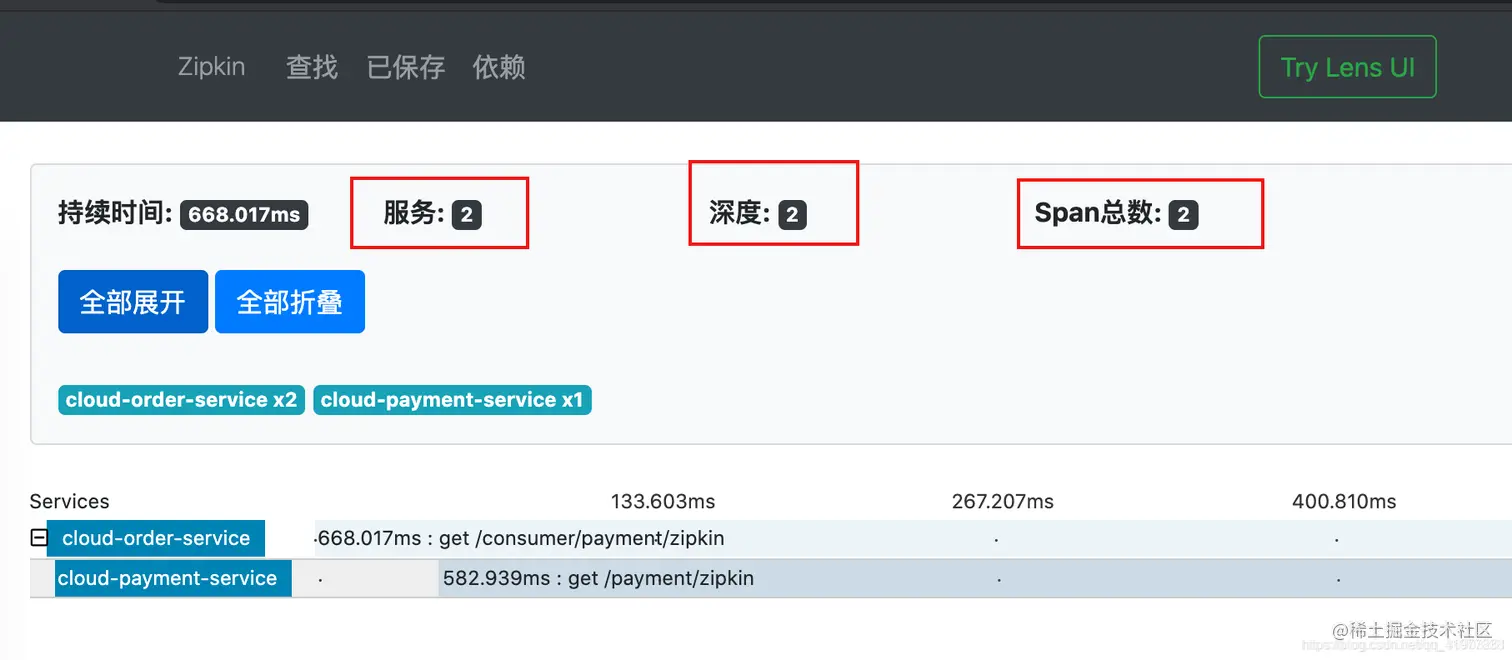
Task: Click the Span总数 count badge
Action: [x=1183, y=215]
